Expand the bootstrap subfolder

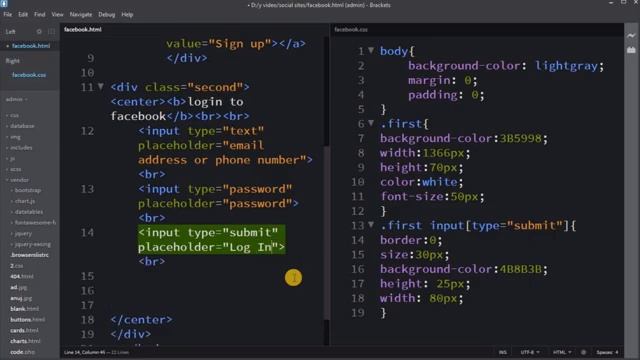26,191
